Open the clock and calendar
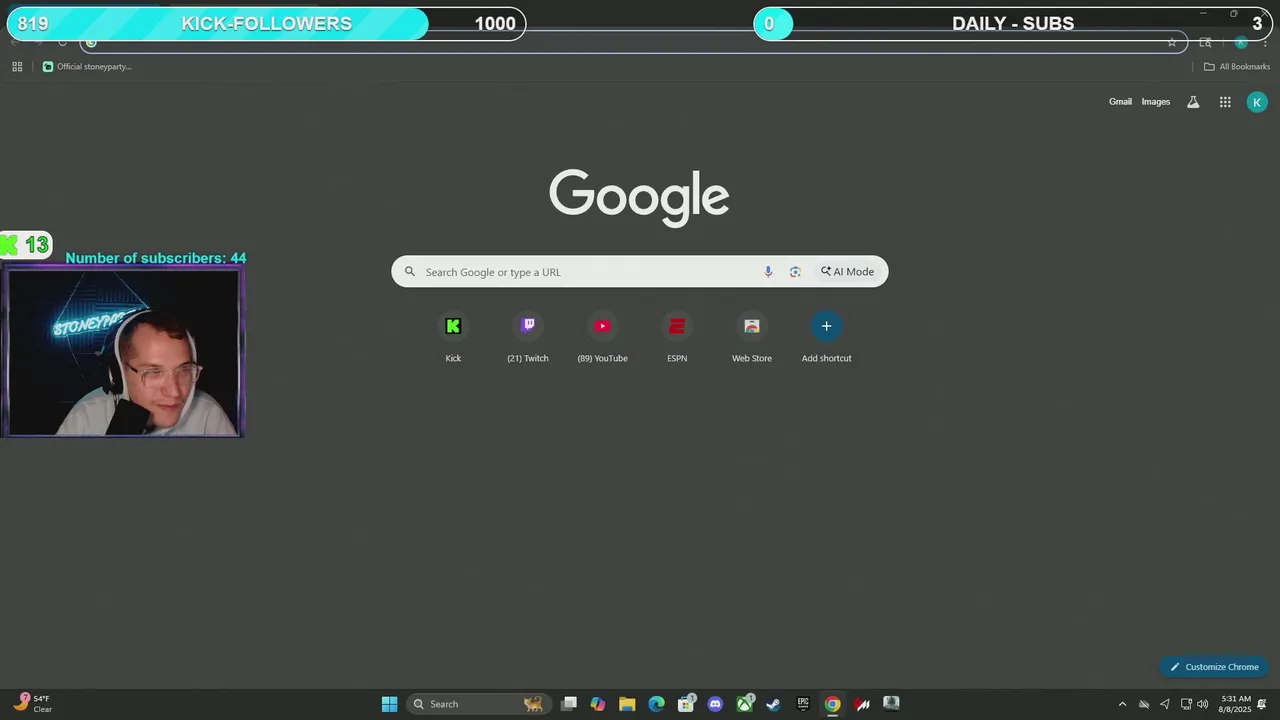 (1236, 704)
